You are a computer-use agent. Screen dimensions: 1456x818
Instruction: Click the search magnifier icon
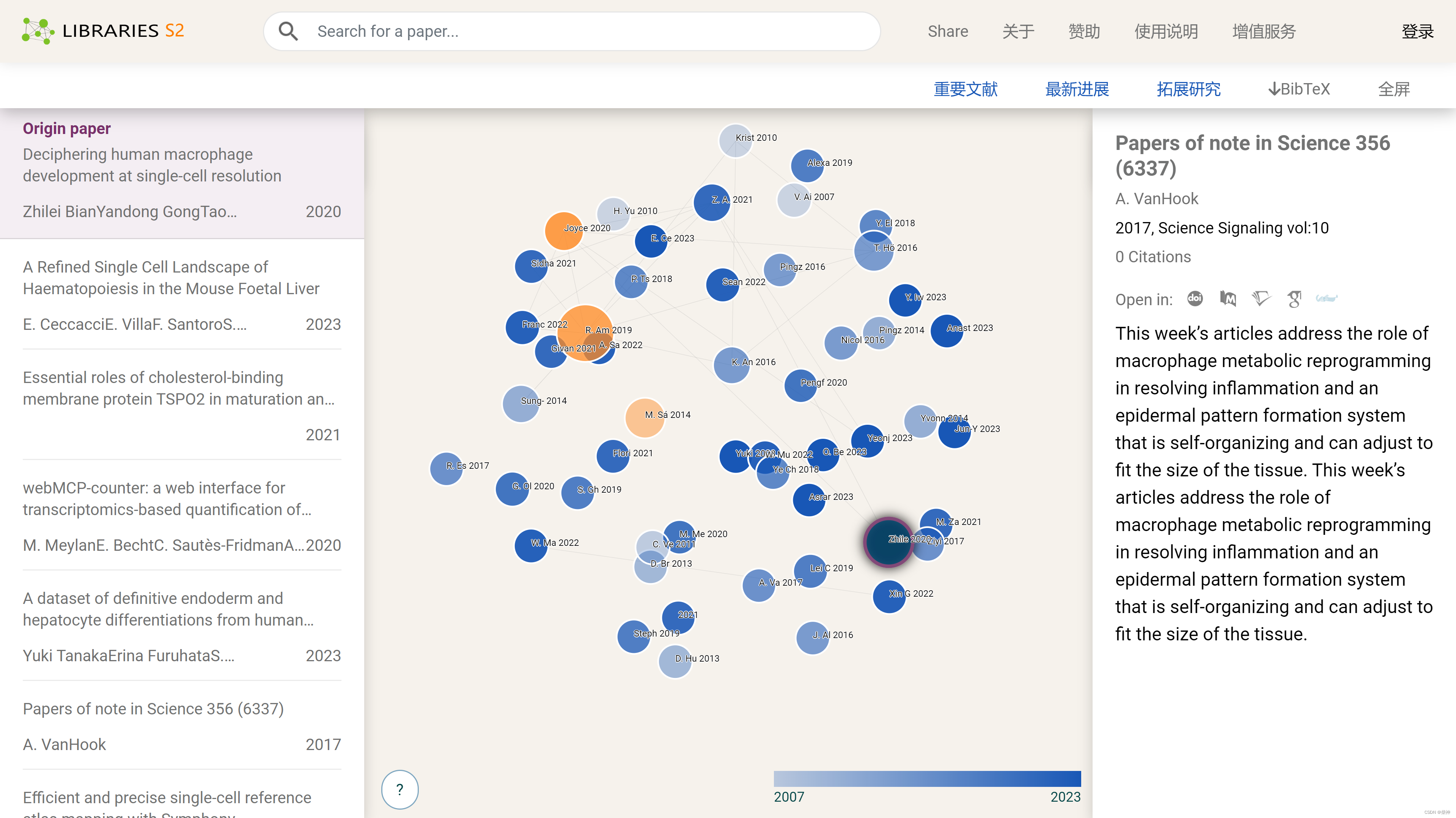coord(288,31)
